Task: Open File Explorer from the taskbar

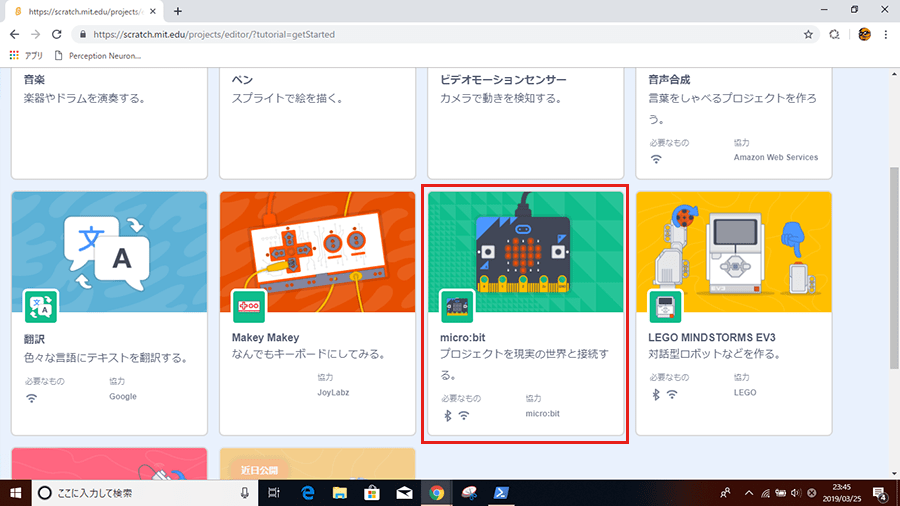Action: [340, 493]
